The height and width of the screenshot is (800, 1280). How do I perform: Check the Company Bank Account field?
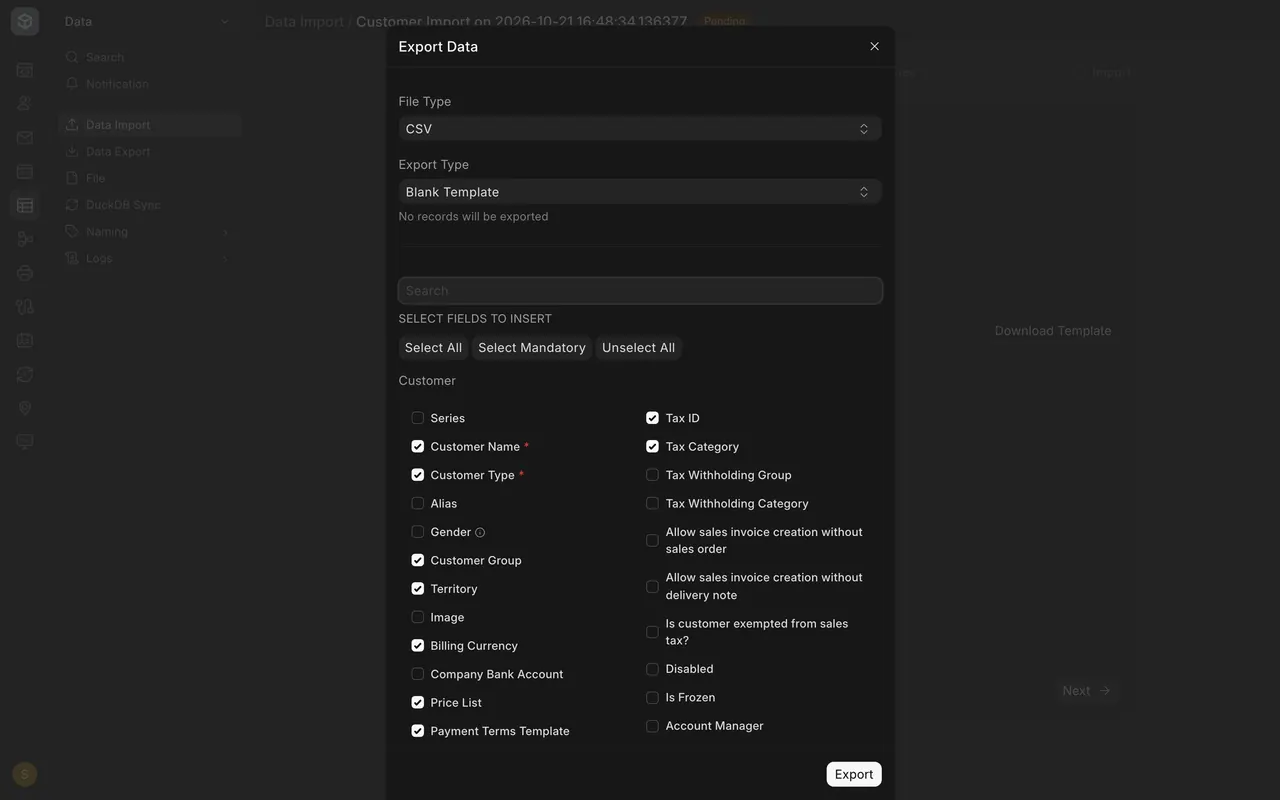click(418, 674)
